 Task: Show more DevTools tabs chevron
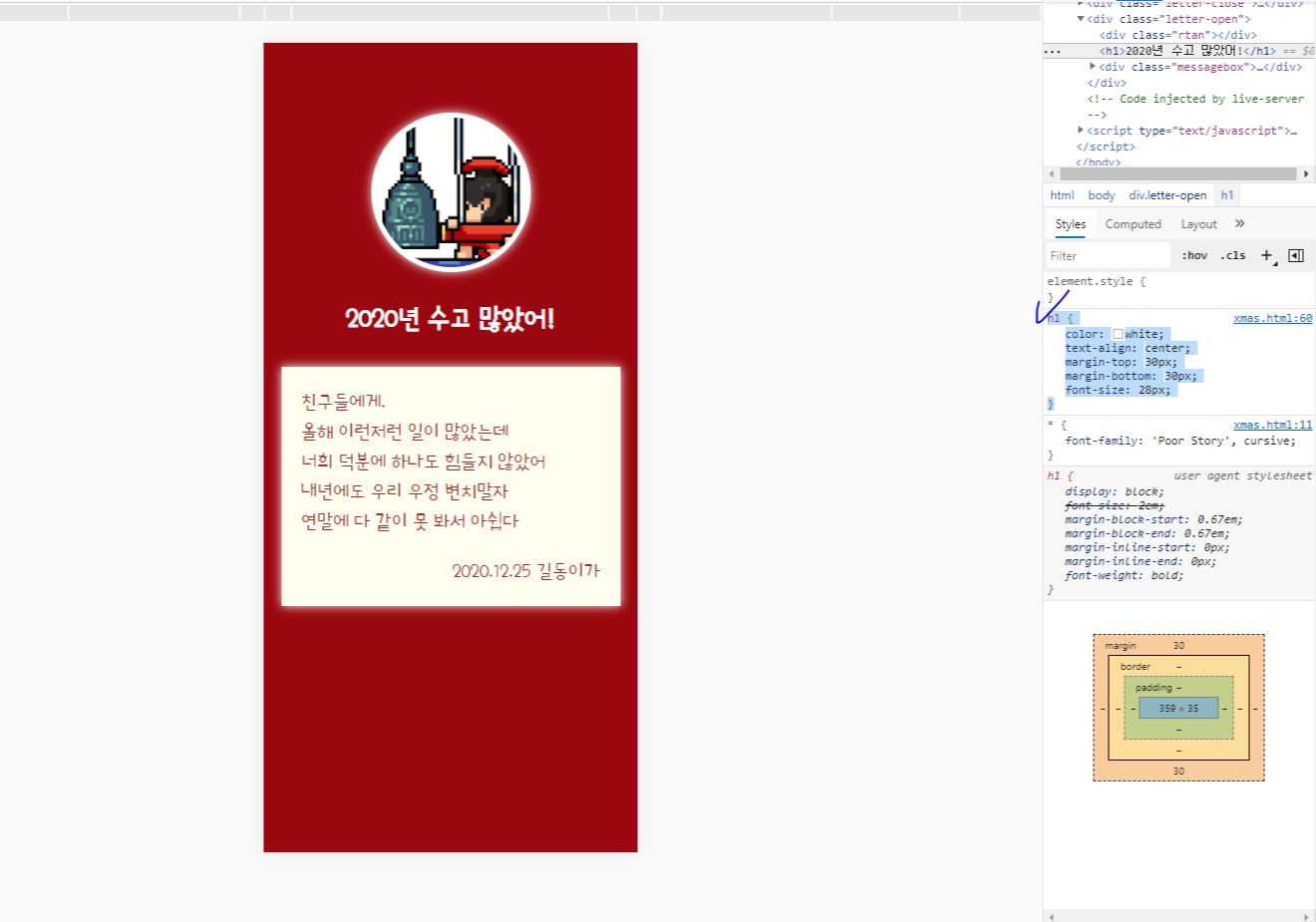[1239, 223]
